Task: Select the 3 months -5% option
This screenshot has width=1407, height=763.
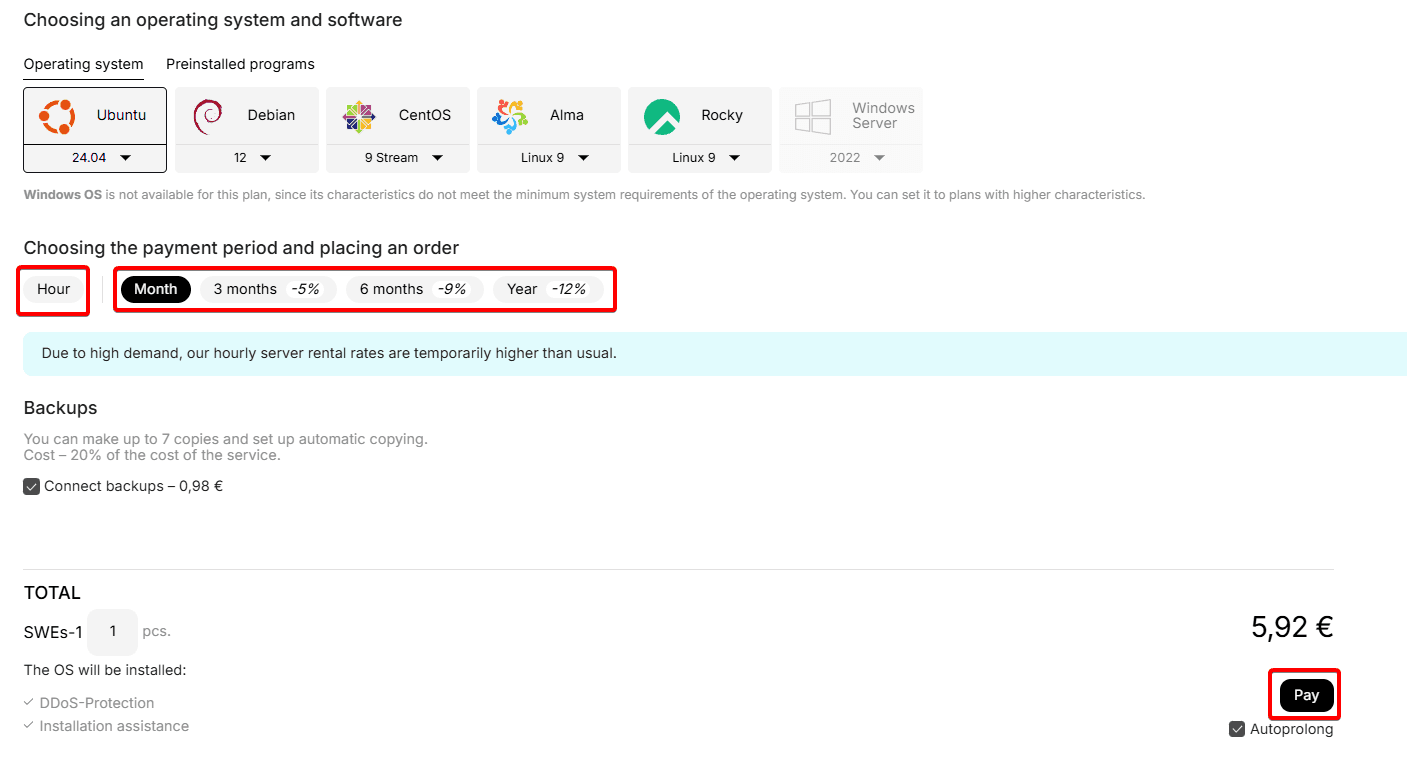Action: tap(267, 289)
